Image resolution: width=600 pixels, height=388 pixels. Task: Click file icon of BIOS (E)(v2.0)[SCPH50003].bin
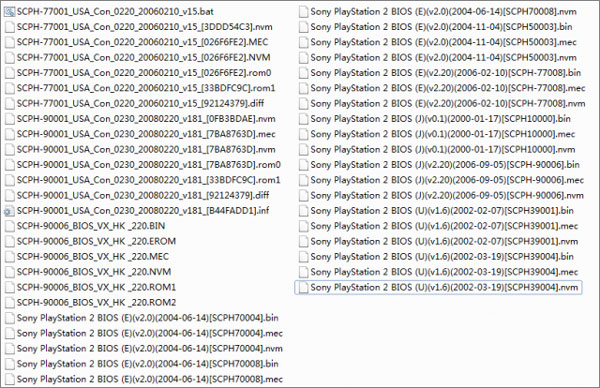303,27
